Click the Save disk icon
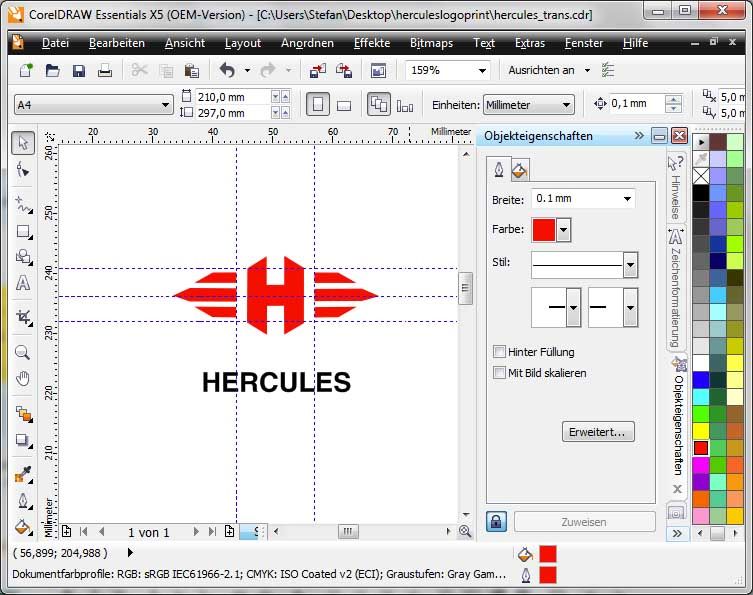Screen dimensions: 753x595 (78, 71)
